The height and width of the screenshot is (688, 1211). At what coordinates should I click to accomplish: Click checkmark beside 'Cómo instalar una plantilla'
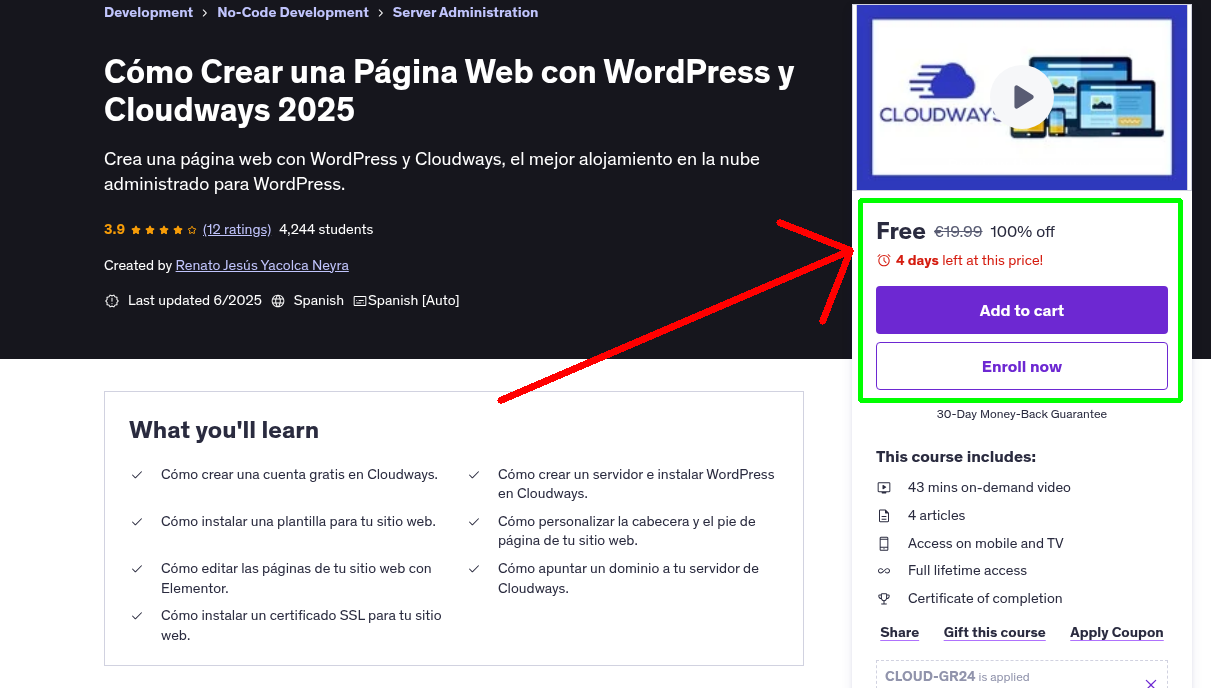click(x=137, y=522)
